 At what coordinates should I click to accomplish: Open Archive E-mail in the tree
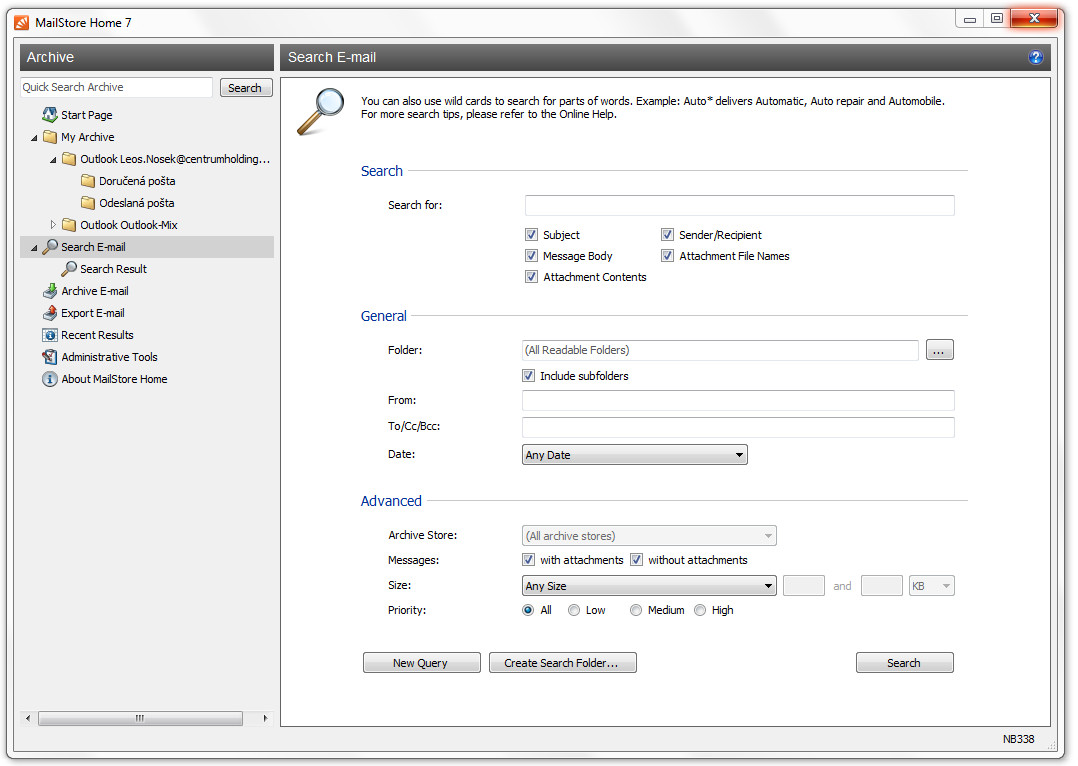click(x=95, y=291)
